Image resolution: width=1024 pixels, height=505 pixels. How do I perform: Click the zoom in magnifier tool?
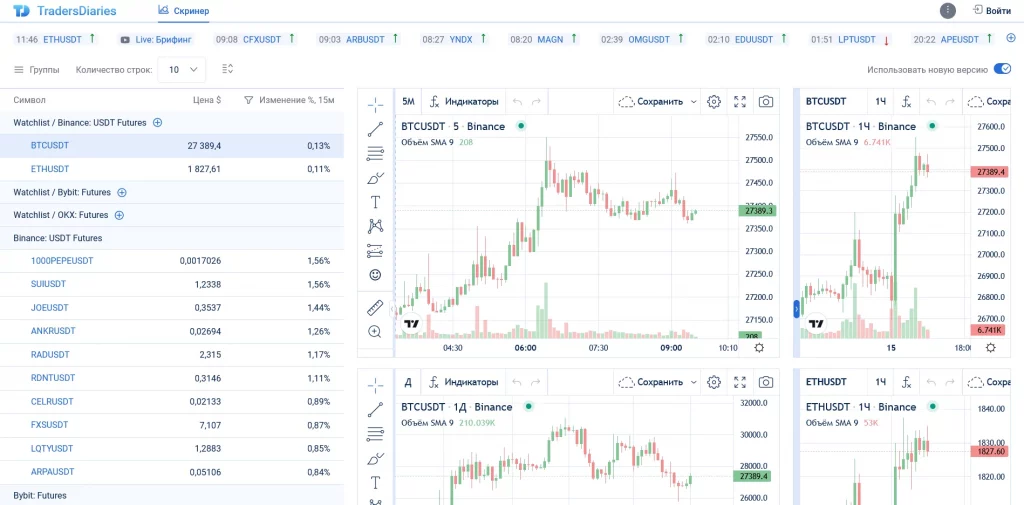pyautogui.click(x=375, y=332)
